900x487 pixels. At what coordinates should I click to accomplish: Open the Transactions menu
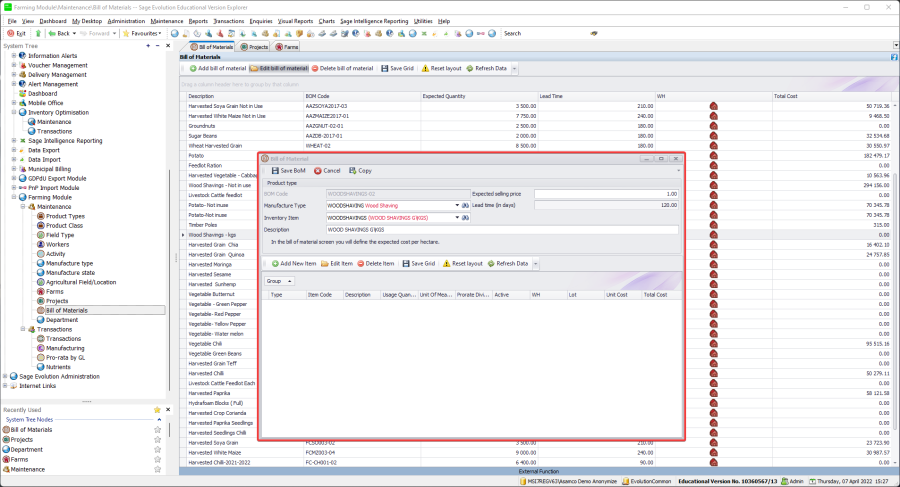click(x=229, y=20)
